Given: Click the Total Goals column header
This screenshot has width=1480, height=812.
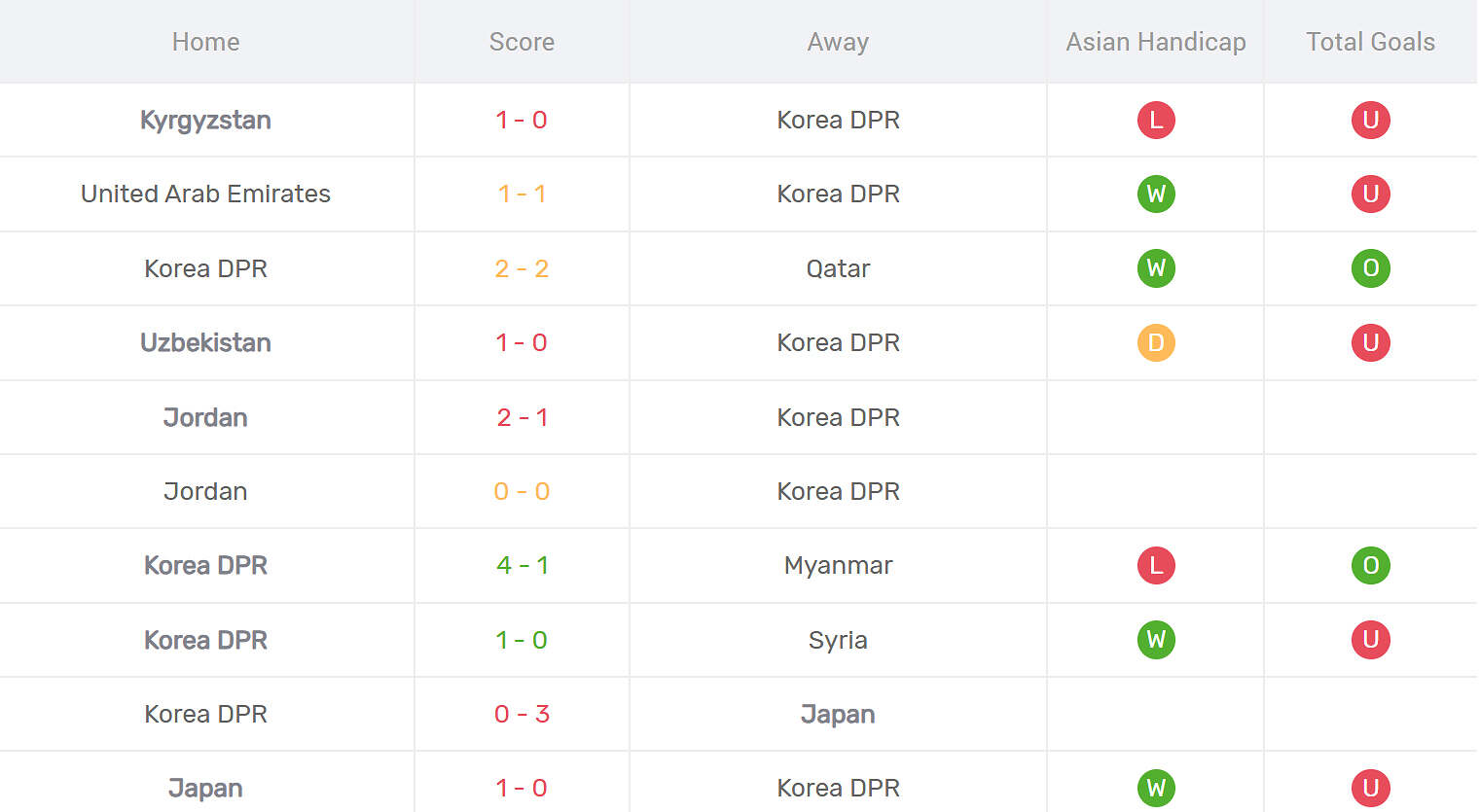Looking at the screenshot, I should point(1370,42).
